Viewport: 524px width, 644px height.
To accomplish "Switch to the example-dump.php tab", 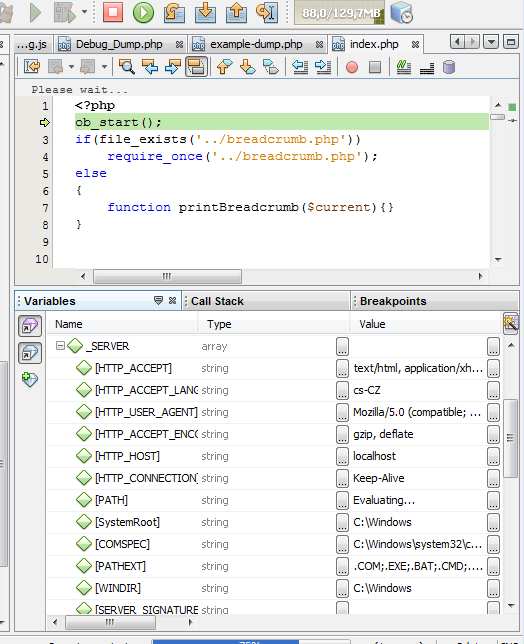I will 256,44.
